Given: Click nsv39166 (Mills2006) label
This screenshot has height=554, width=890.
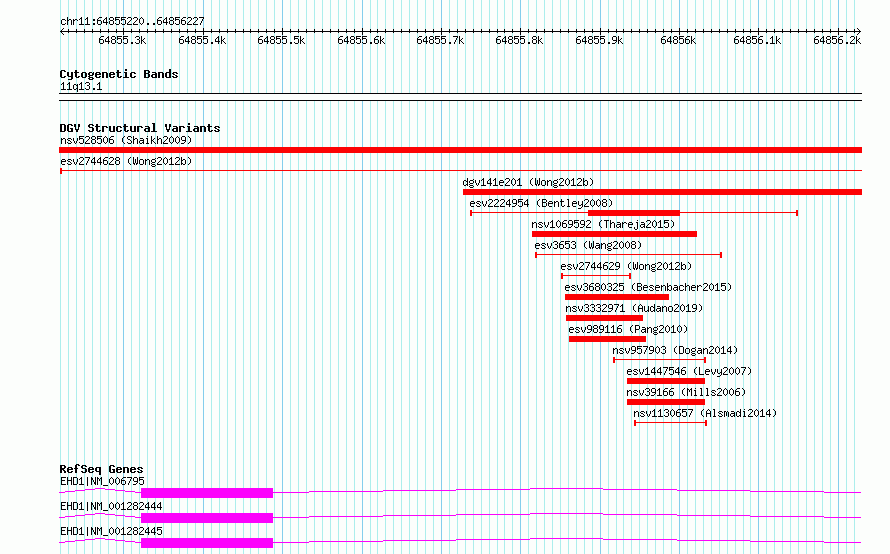Looking at the screenshot, I should 686,392.
